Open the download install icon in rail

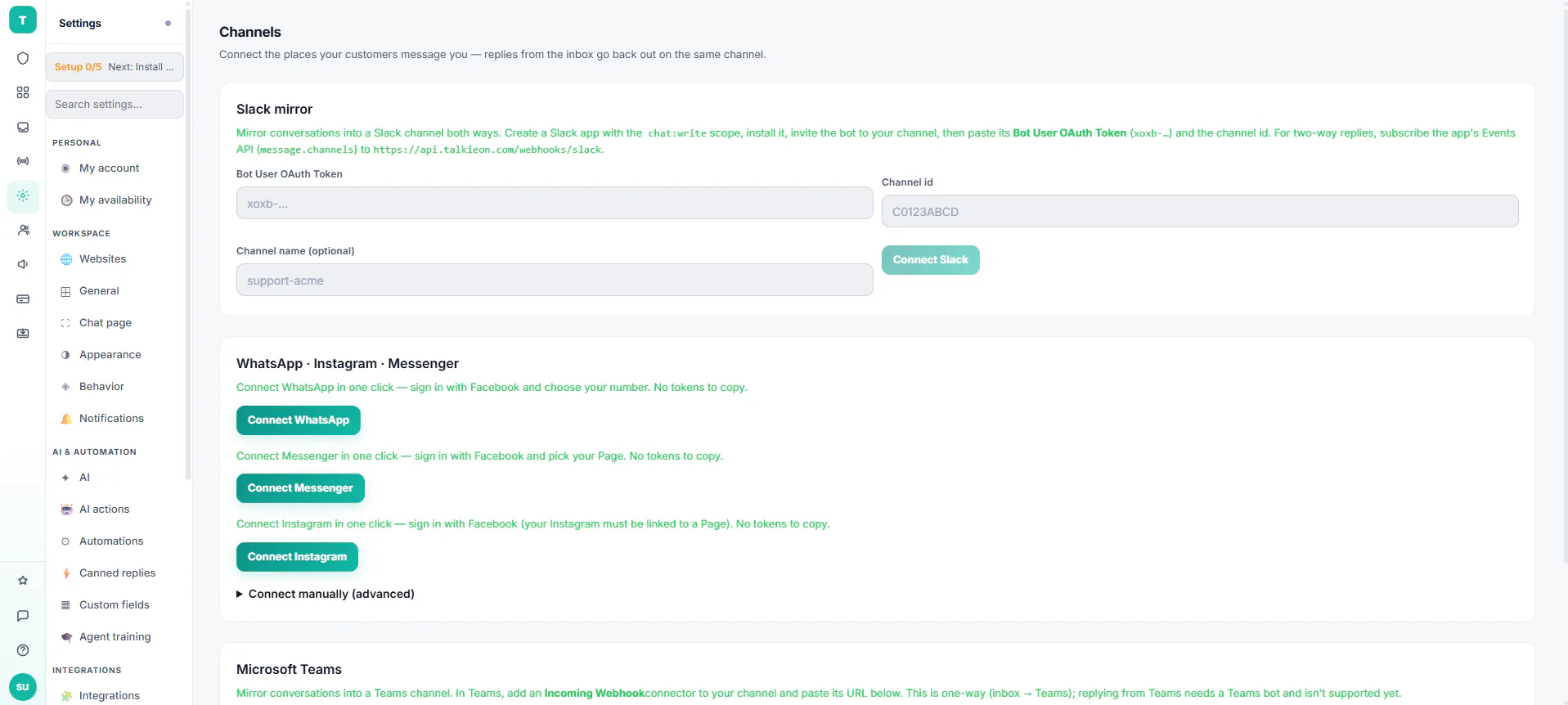(x=23, y=333)
